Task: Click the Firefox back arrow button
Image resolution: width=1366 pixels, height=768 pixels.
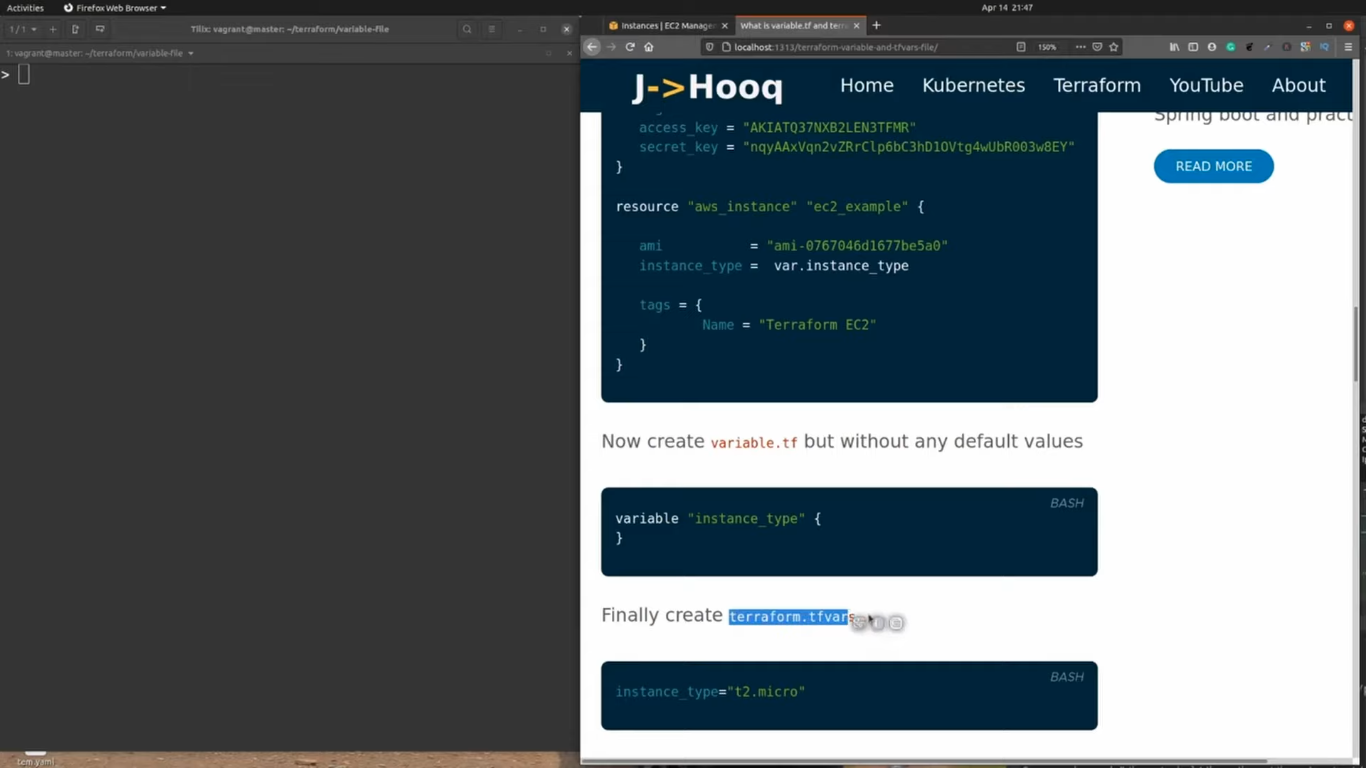Action: click(x=592, y=47)
